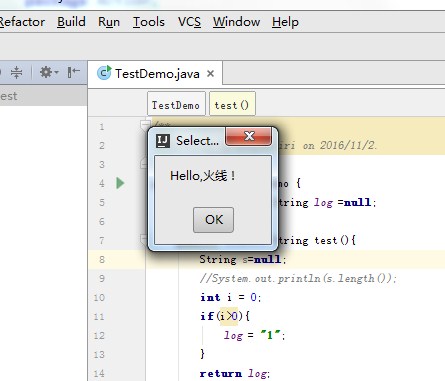The height and width of the screenshot is (381, 445).
Task: Click the green run gutter icon at line 4
Action: 120,183
